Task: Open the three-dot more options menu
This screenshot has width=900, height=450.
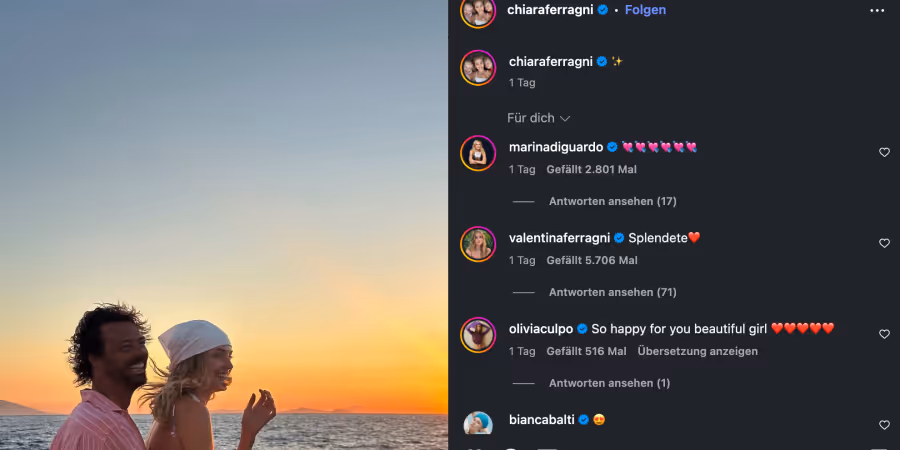Action: click(877, 10)
